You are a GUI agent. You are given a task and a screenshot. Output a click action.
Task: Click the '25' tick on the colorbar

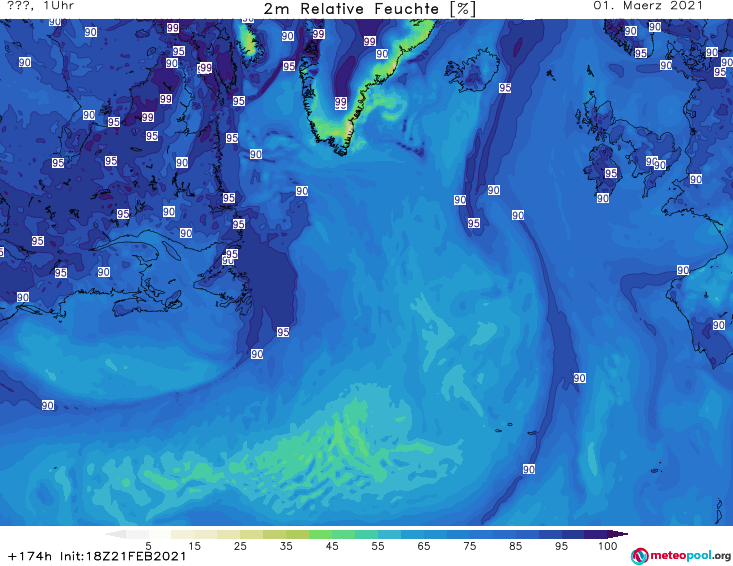(240, 546)
